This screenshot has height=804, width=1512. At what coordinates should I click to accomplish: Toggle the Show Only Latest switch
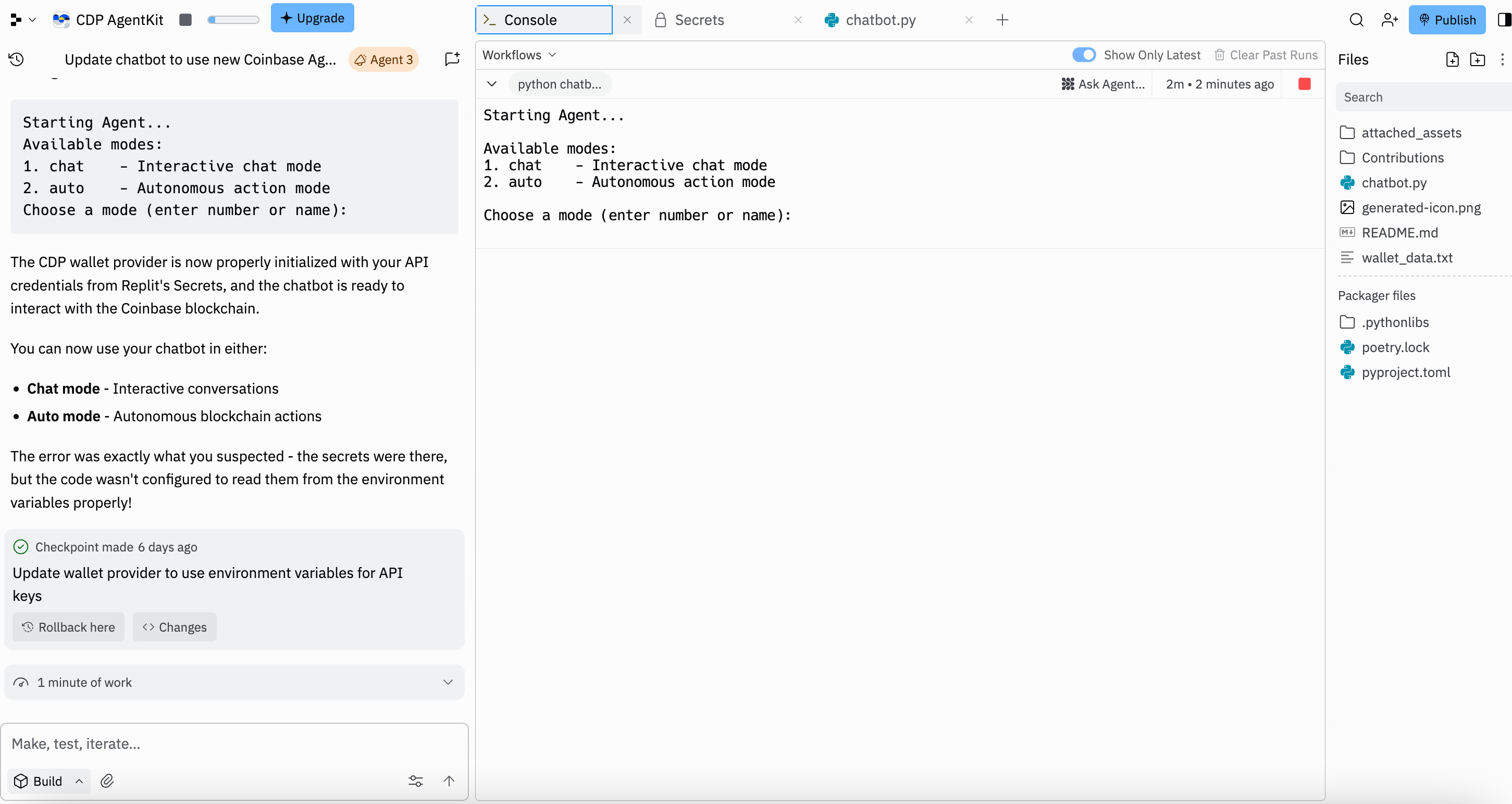pos(1084,55)
